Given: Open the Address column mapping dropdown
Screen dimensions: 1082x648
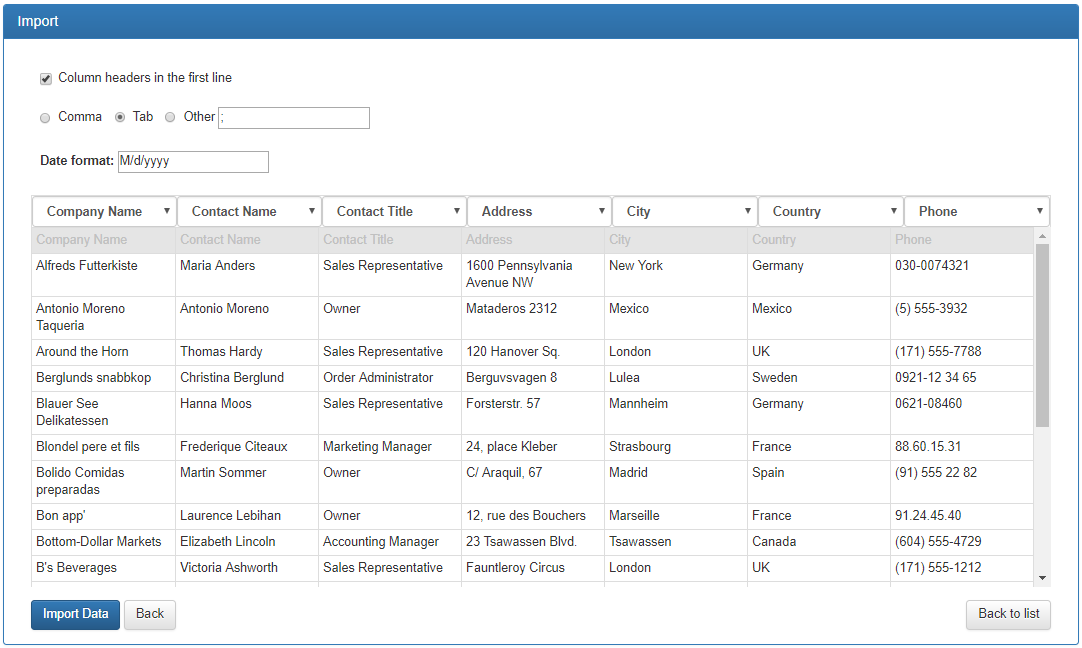Looking at the screenshot, I should (x=601, y=211).
